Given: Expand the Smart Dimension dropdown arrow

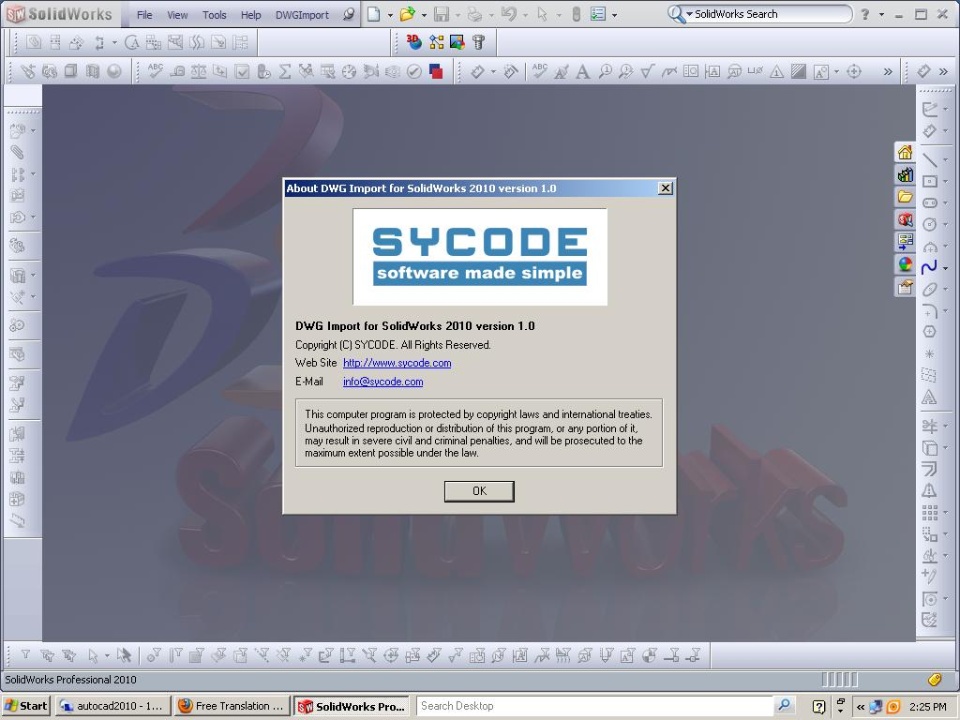Looking at the screenshot, I should click(492, 72).
